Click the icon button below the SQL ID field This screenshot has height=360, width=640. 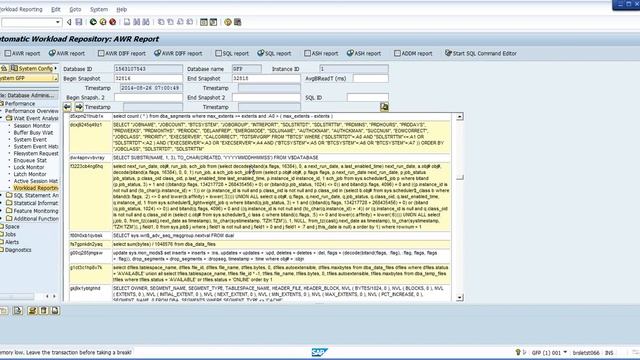pyautogui.click(x=384, y=107)
